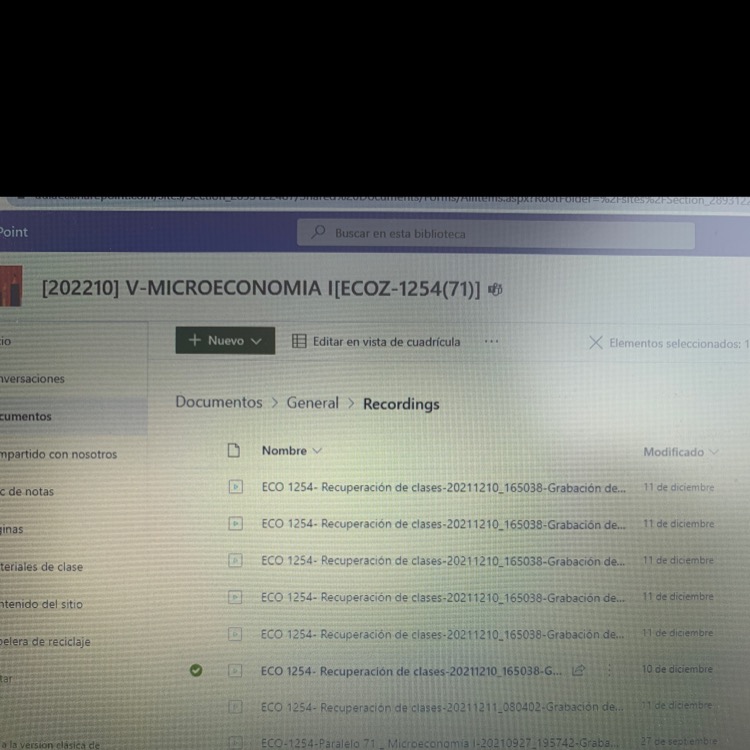Navigate to Documentos in the breadcrumb
The image size is (750, 750).
pos(218,402)
